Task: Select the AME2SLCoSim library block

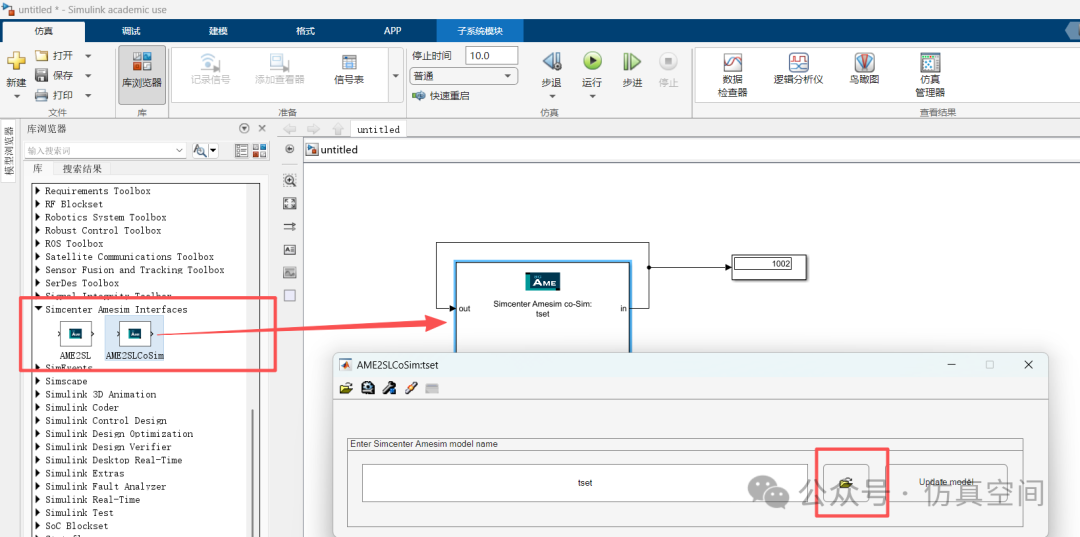Action: 134,336
